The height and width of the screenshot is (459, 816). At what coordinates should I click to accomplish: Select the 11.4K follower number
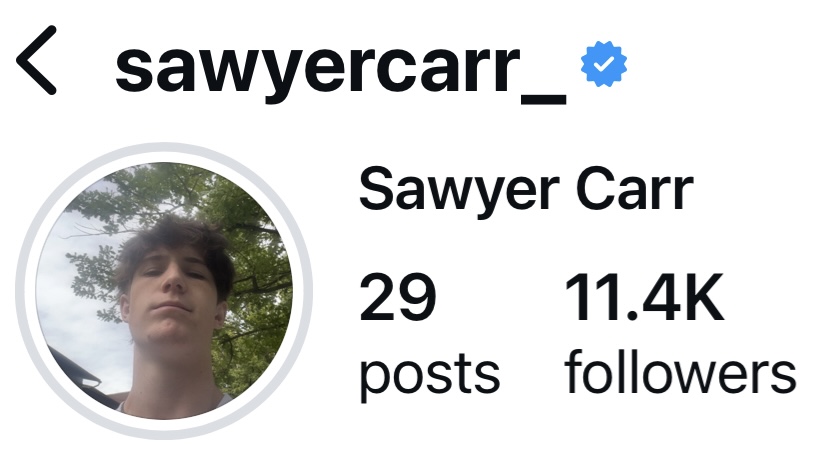644,298
